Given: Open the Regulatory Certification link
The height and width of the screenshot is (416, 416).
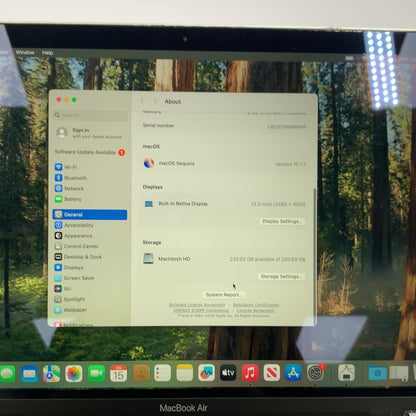Looking at the screenshot, I should (x=256, y=305).
